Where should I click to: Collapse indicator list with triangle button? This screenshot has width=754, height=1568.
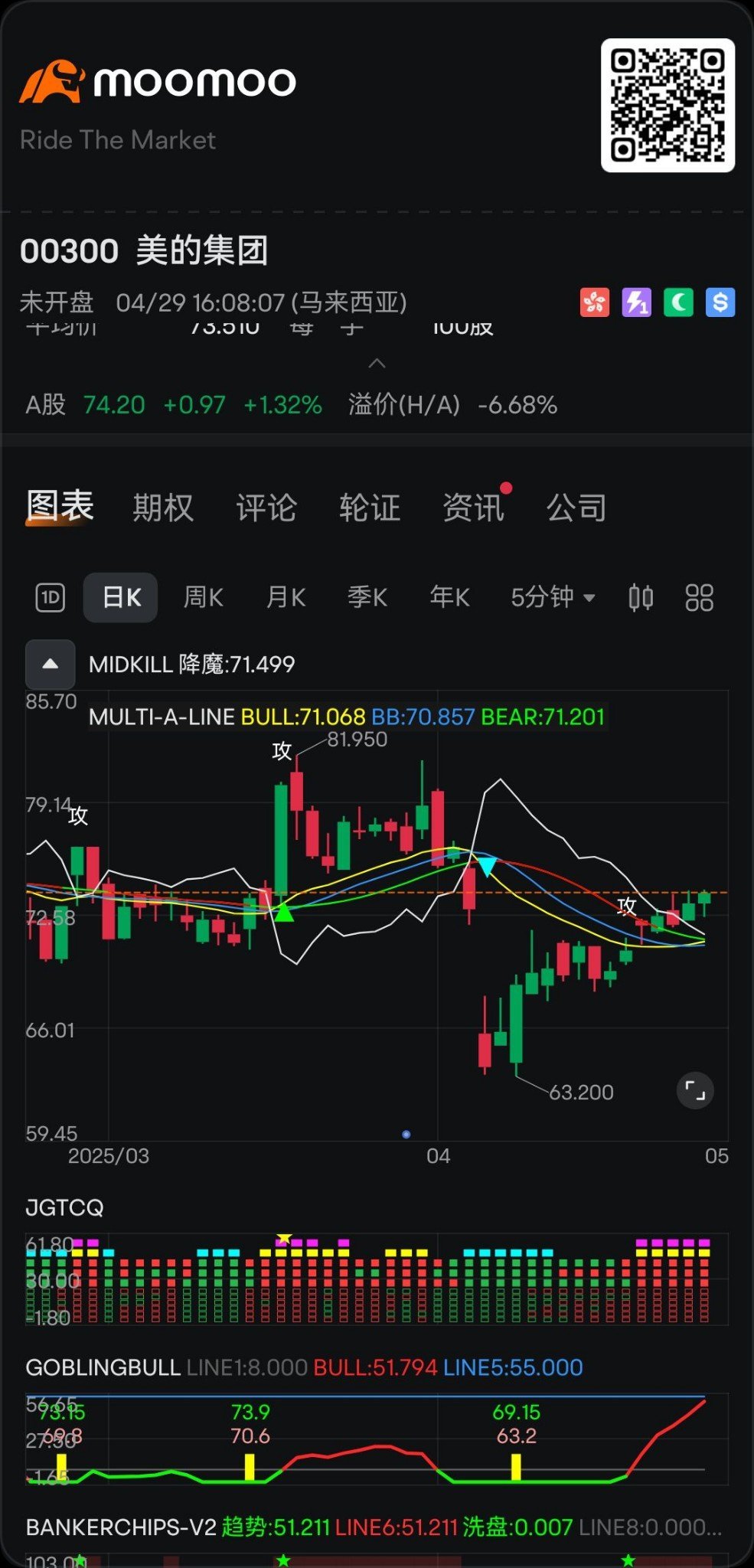(x=51, y=664)
